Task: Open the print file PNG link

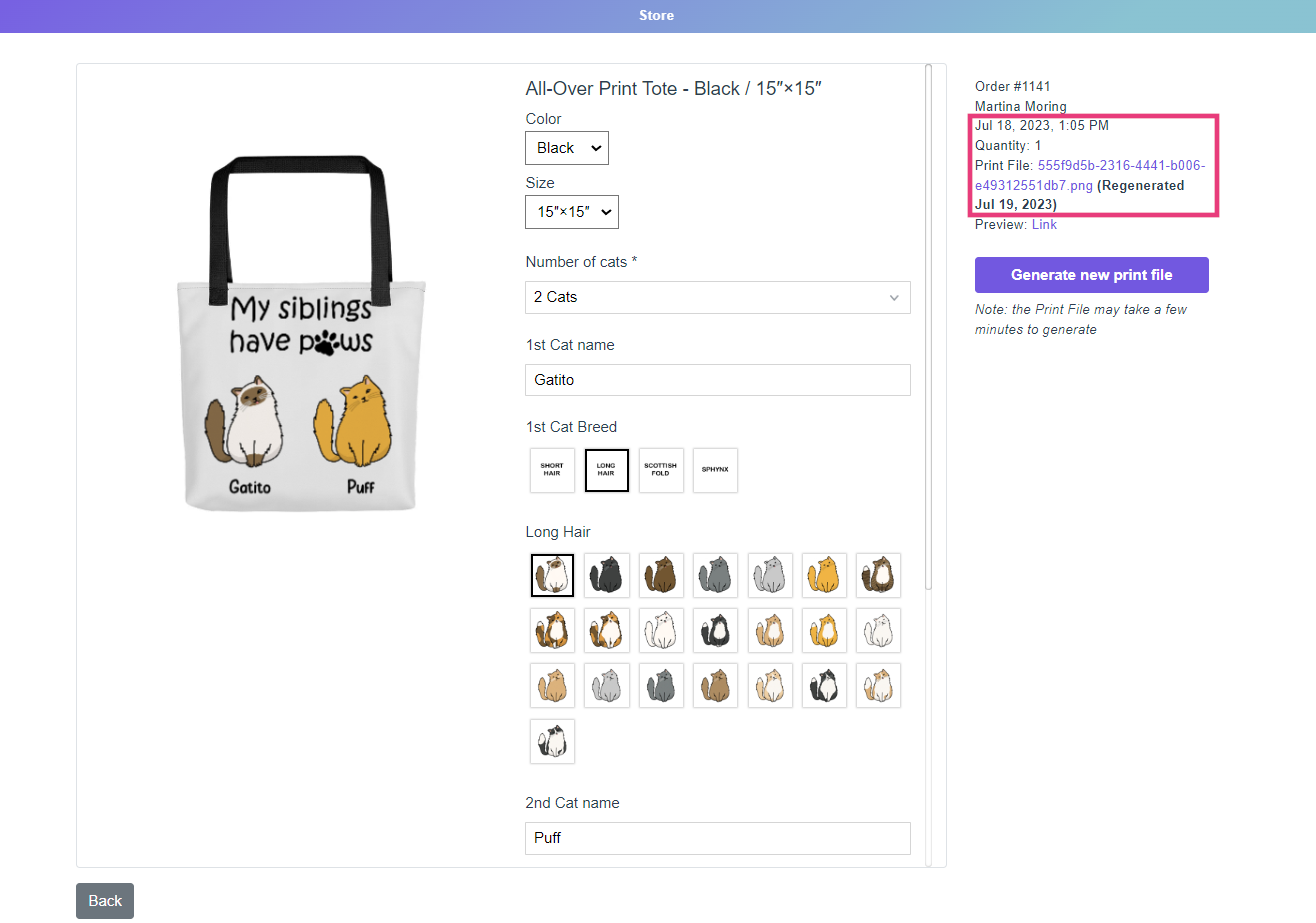Action: click(1121, 166)
